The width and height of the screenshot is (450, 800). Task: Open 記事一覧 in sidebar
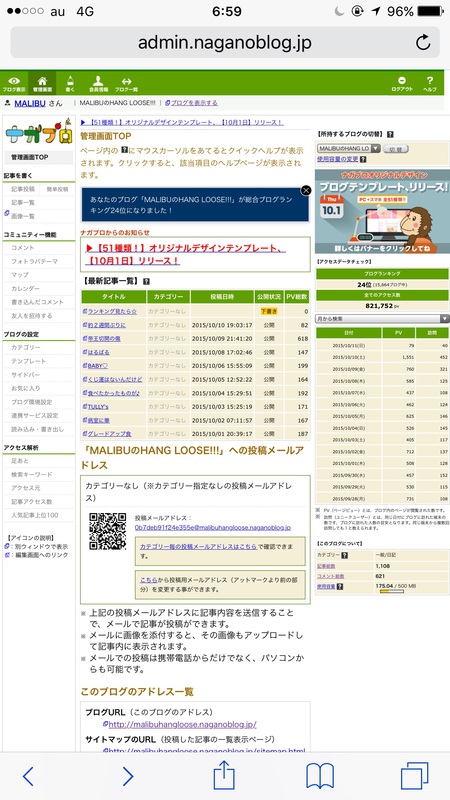tap(23, 203)
